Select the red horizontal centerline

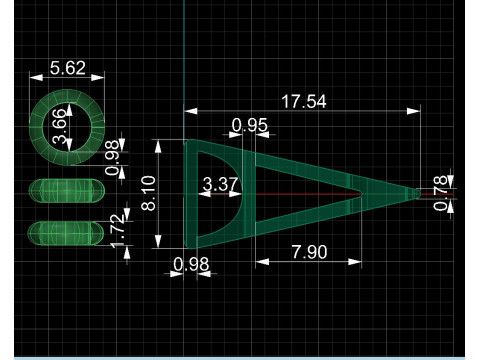(x=308, y=194)
